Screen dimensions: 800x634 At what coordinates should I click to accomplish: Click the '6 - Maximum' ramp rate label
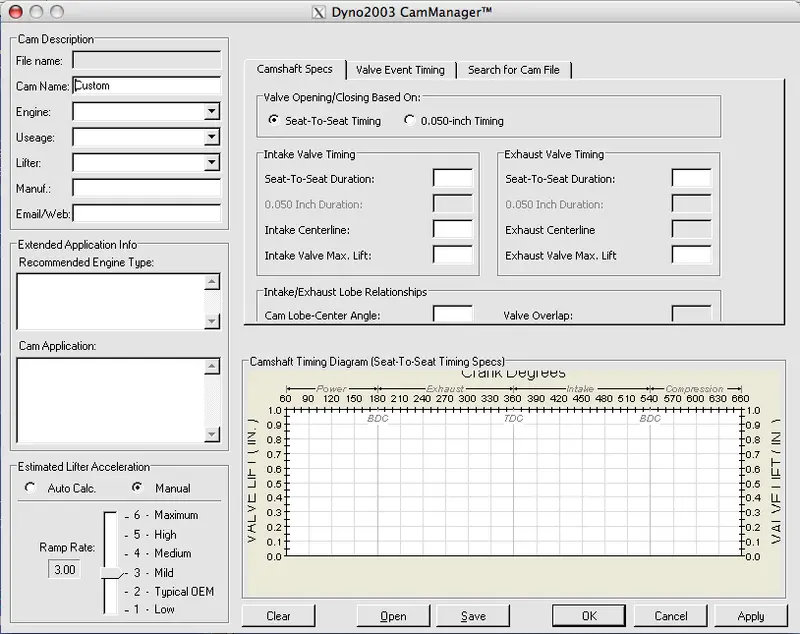tap(166, 515)
